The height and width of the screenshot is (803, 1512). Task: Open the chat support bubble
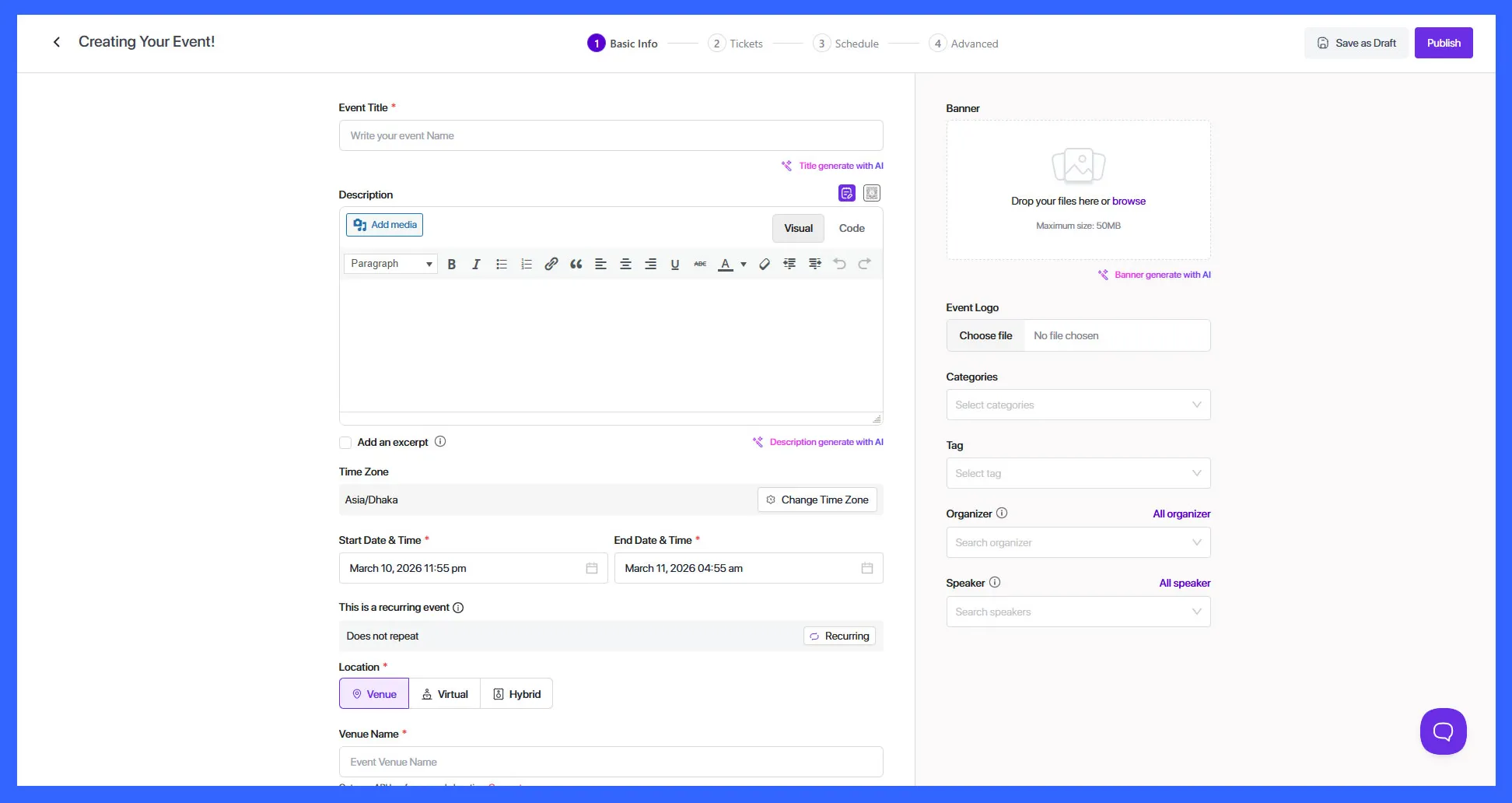(x=1443, y=731)
